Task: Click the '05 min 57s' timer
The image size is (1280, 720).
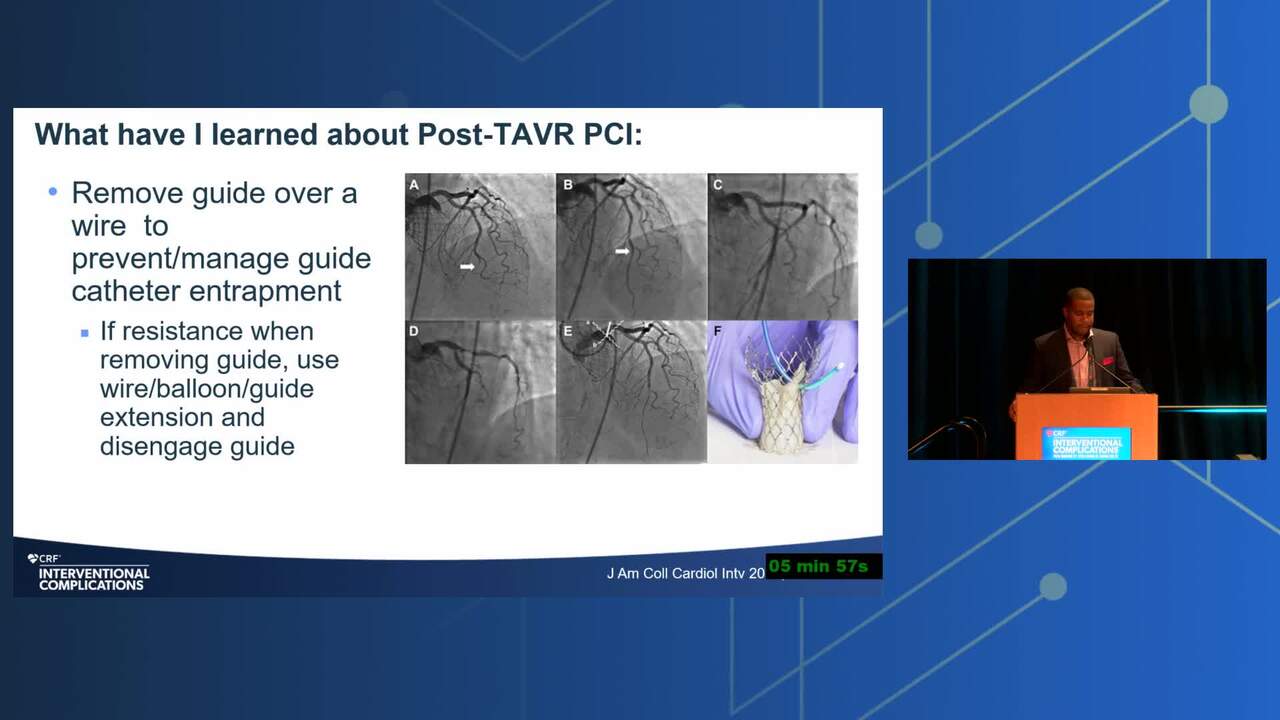Action: (x=824, y=566)
